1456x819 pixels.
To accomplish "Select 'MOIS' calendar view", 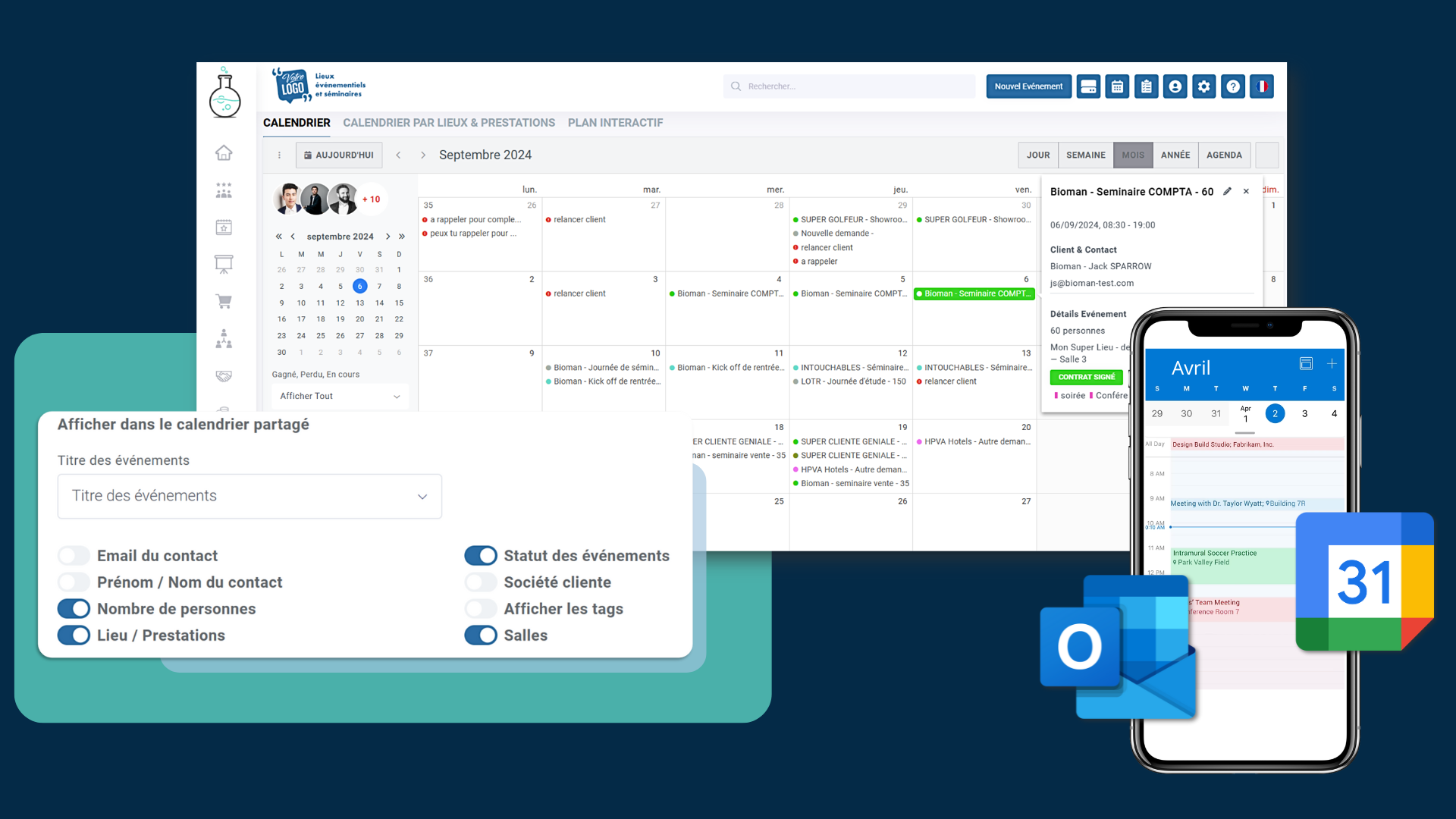I will [x=1131, y=155].
